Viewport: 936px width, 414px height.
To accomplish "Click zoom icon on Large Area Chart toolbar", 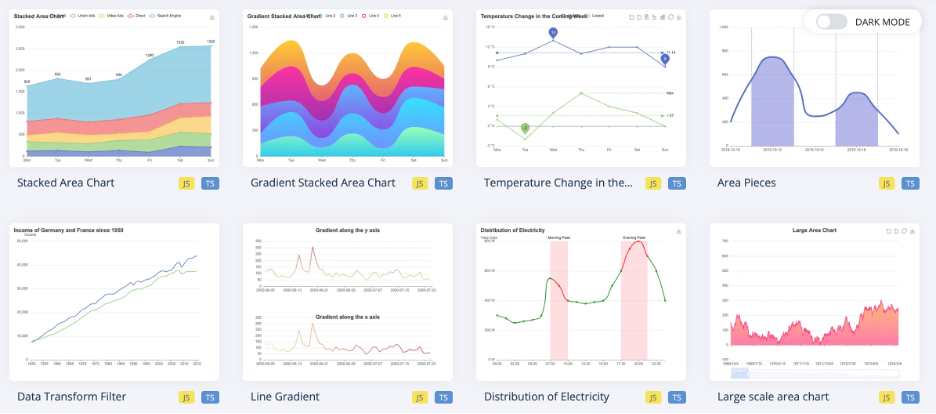I will [891, 231].
